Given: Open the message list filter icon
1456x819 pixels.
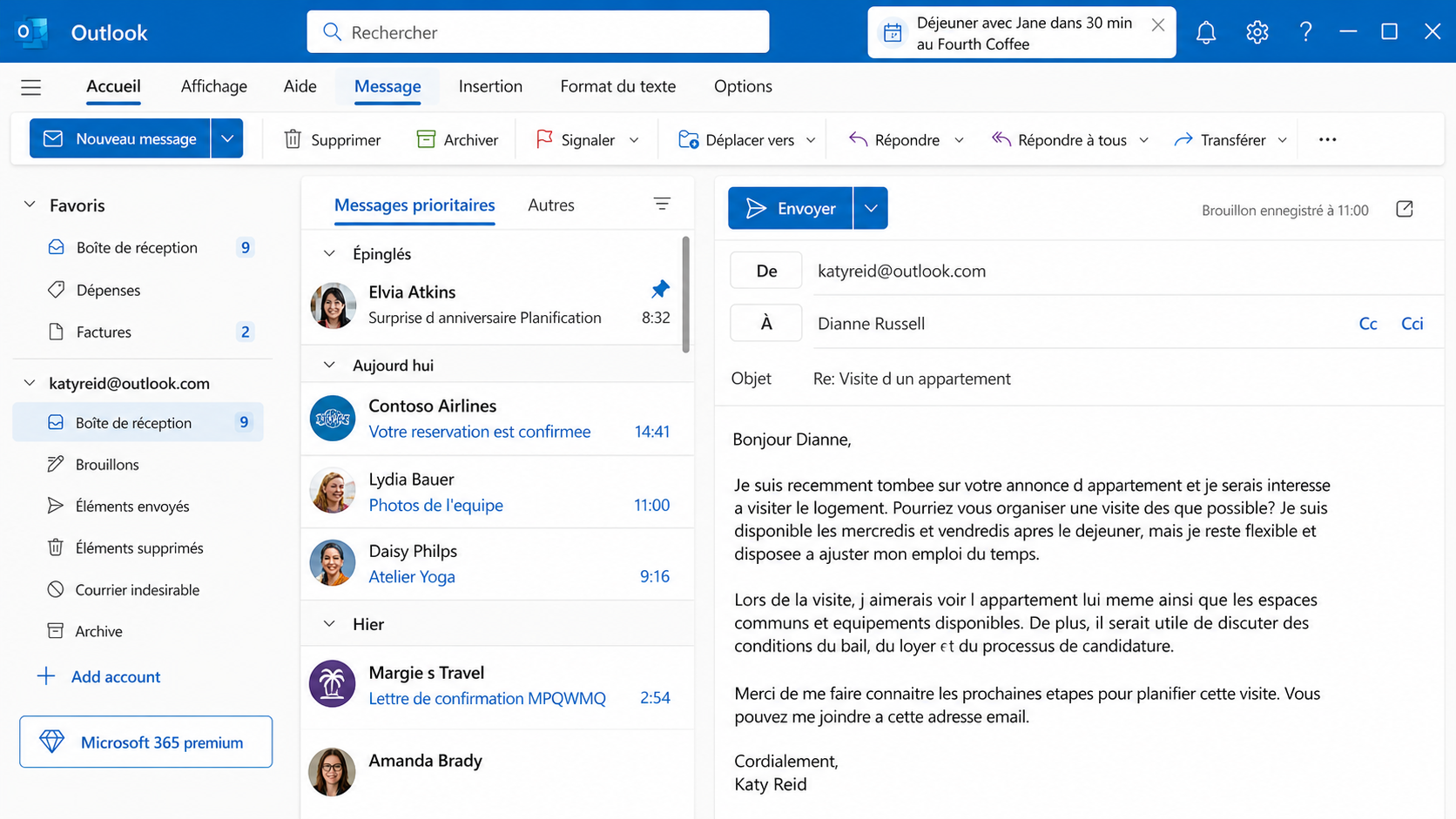Looking at the screenshot, I should [662, 205].
